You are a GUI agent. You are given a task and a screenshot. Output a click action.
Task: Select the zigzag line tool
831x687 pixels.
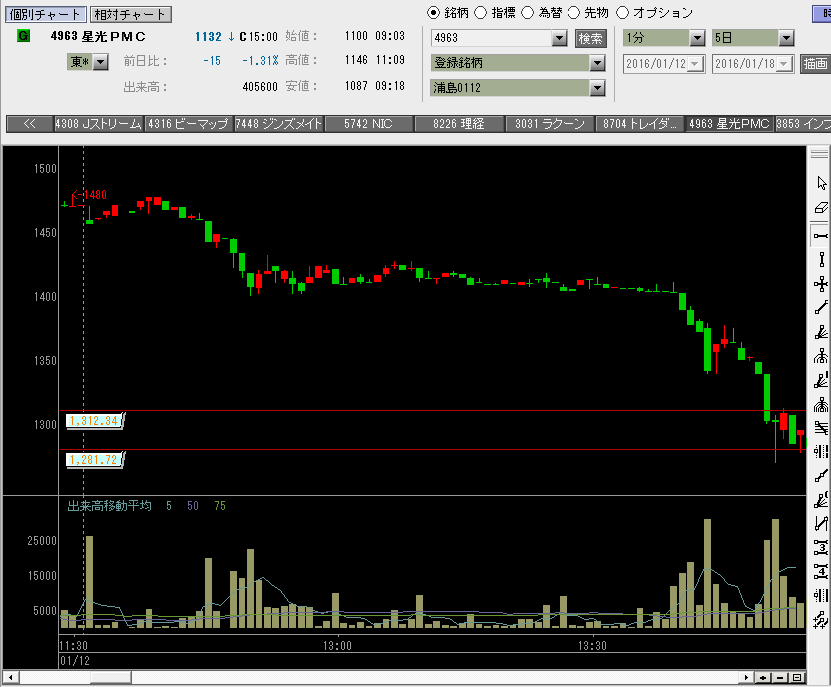tap(821, 524)
